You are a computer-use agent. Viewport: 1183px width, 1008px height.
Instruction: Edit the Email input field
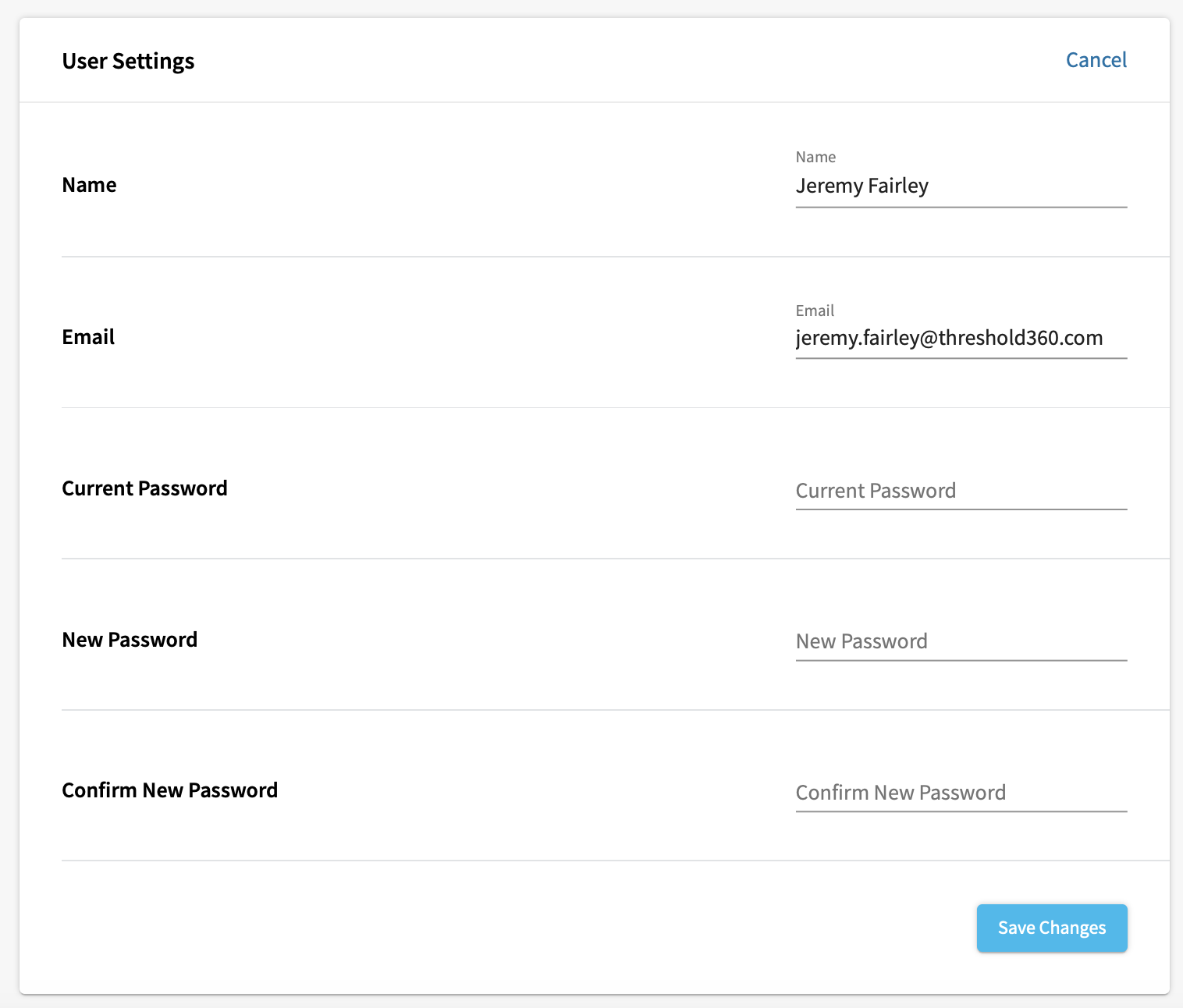click(x=961, y=339)
